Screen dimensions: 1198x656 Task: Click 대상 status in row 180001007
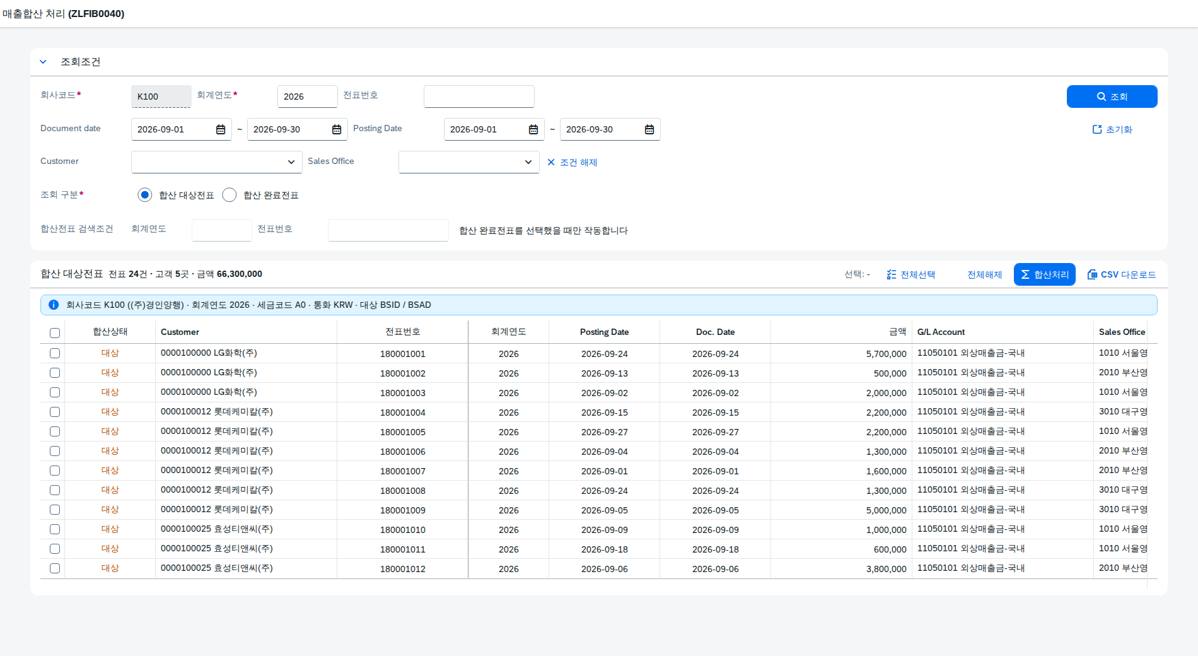[x=110, y=470]
